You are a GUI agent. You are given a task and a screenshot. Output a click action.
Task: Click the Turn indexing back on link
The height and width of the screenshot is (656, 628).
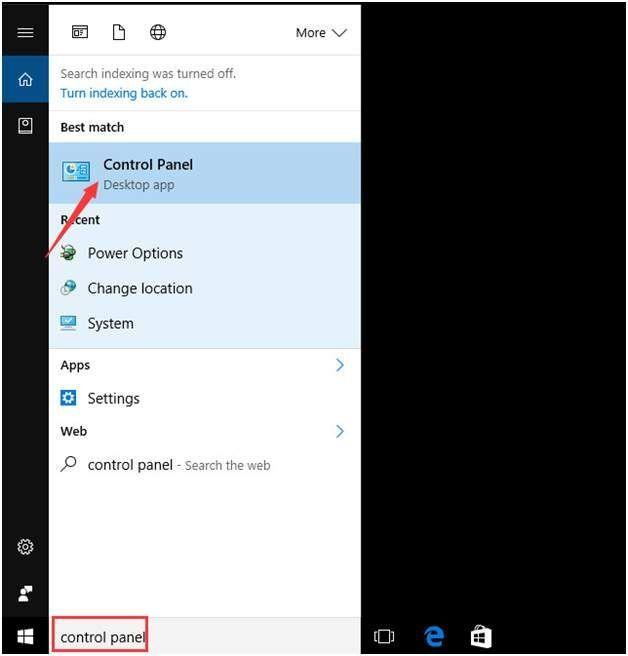coord(124,93)
